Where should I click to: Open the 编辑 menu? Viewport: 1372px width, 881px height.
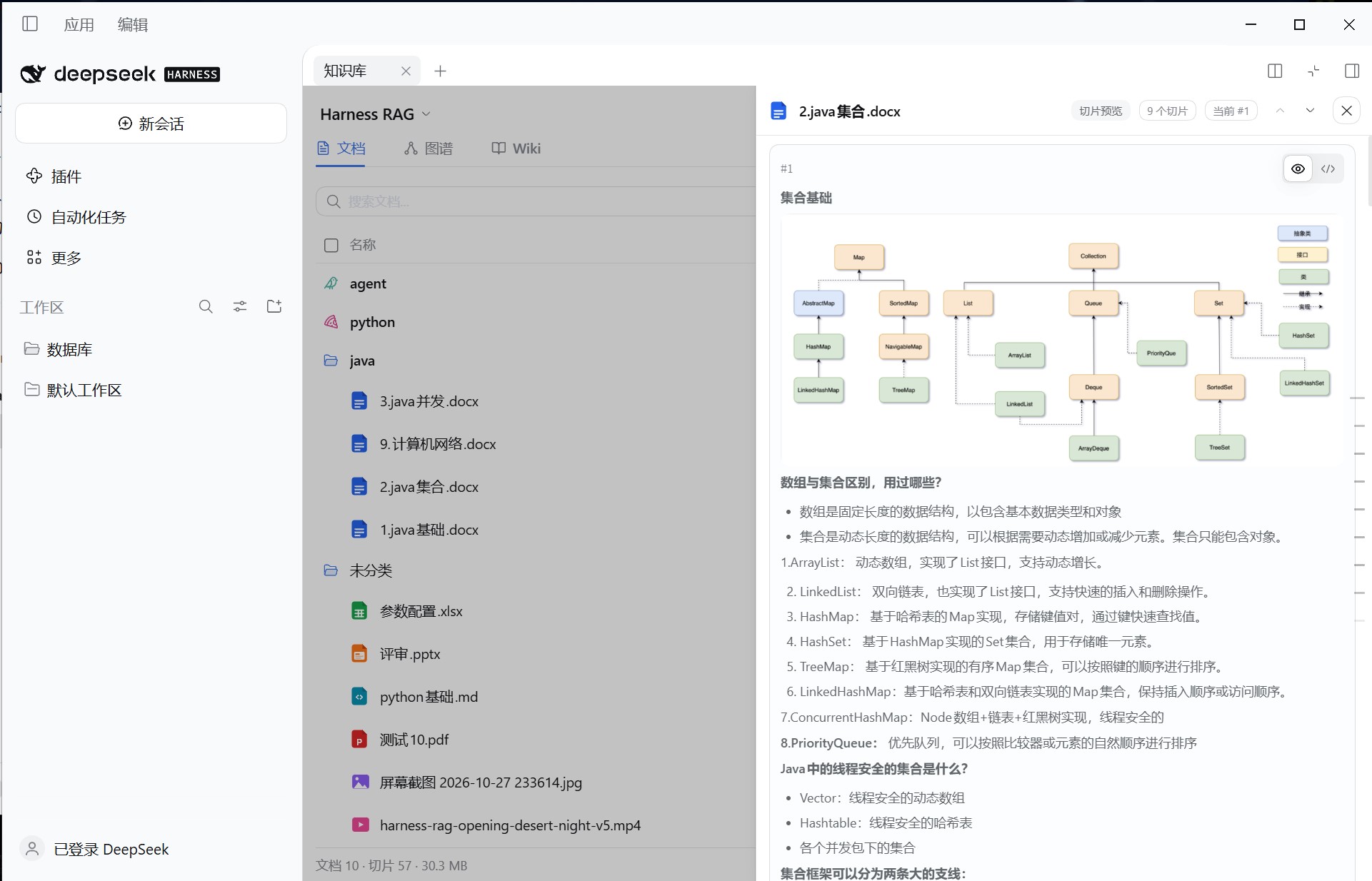pyautogui.click(x=133, y=25)
